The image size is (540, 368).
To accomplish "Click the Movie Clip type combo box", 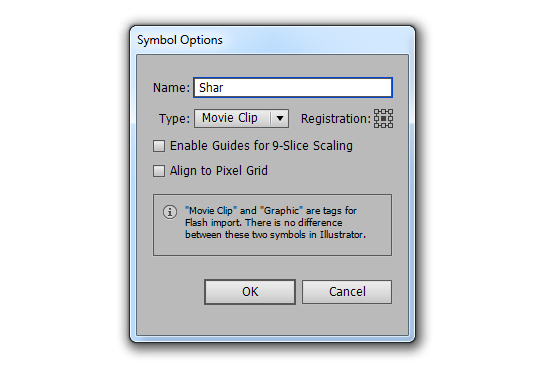I will tap(241, 118).
